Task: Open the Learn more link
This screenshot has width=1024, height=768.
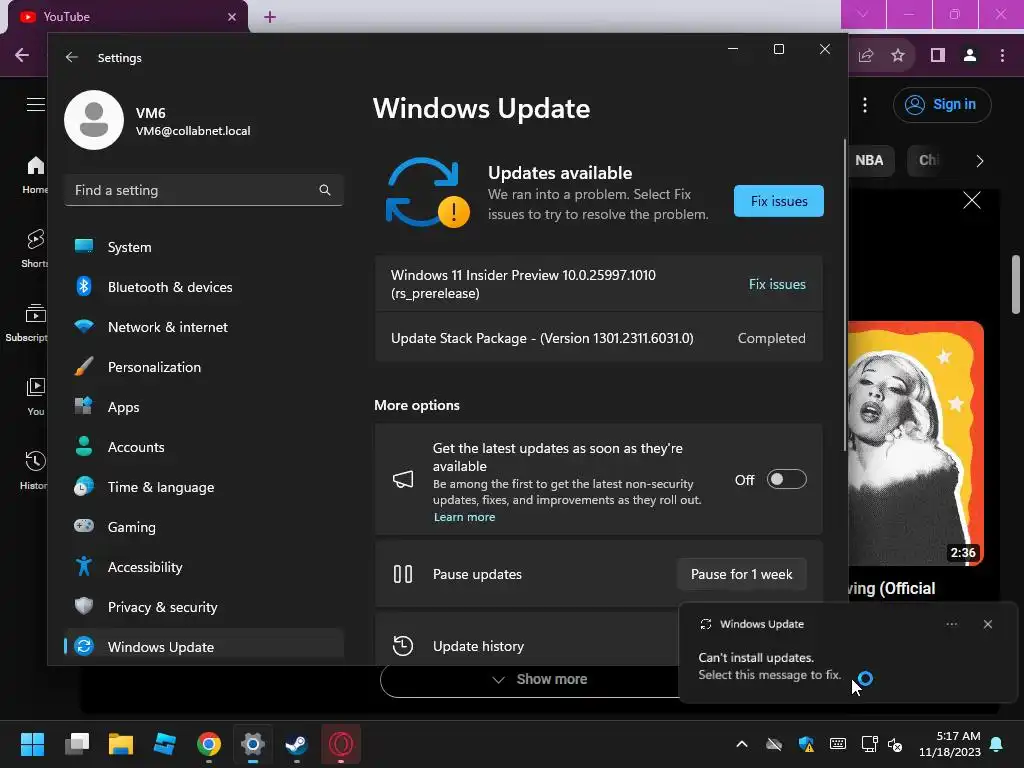Action: coord(464,517)
